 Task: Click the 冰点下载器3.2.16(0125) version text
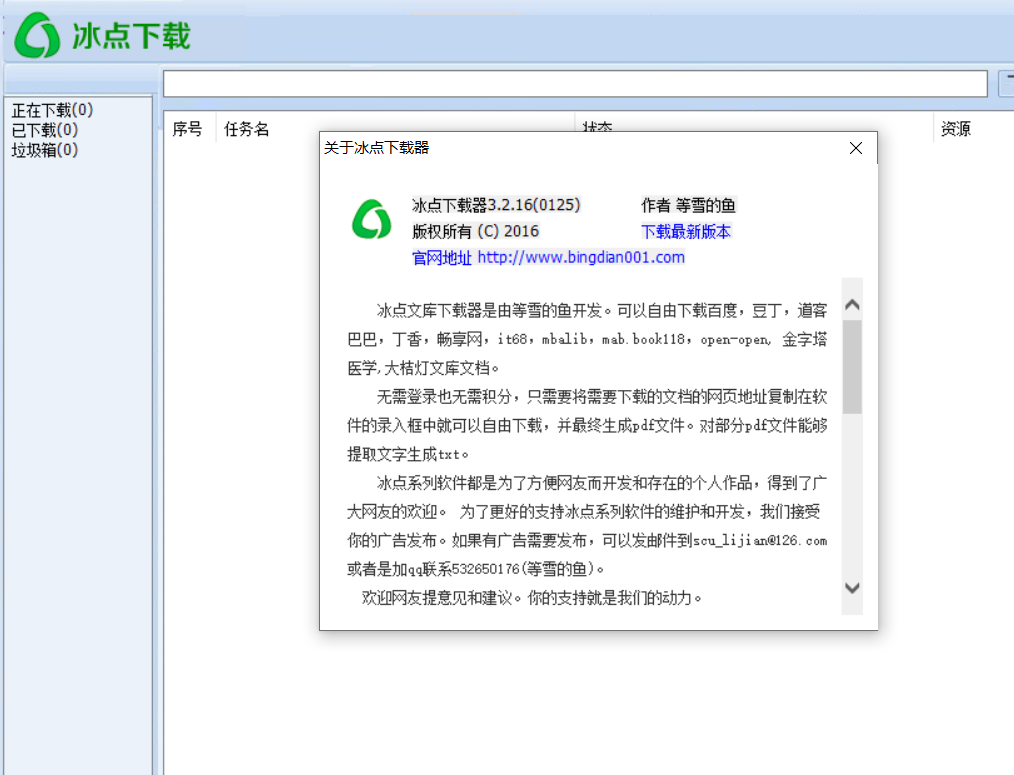coord(496,205)
